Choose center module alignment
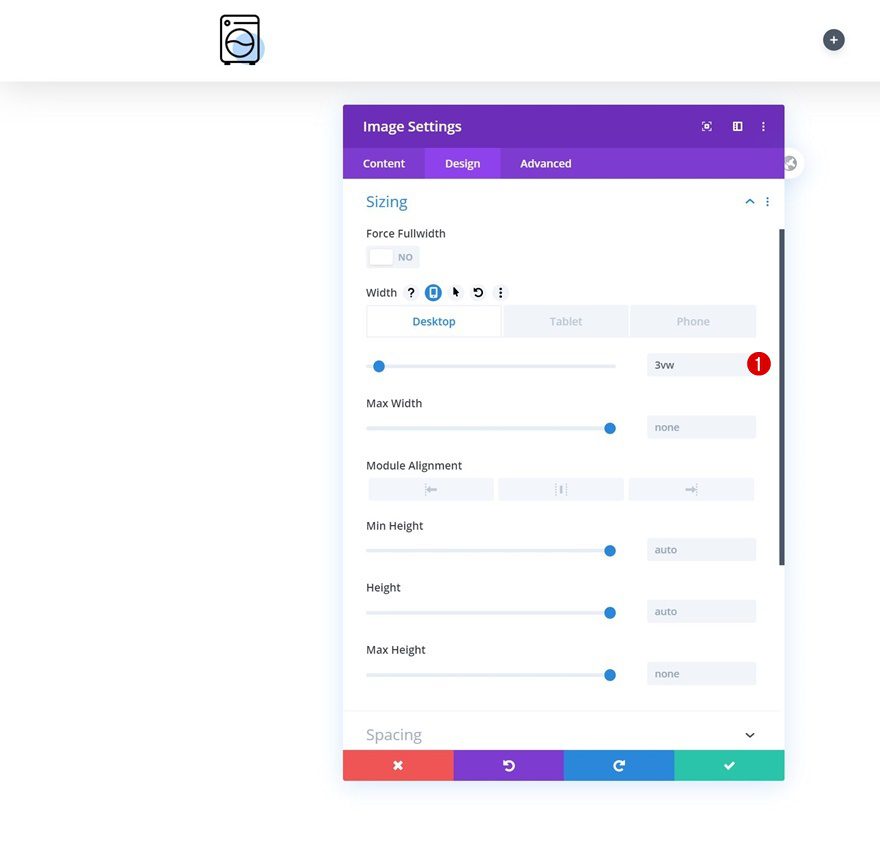The height and width of the screenshot is (848, 880). click(561, 489)
